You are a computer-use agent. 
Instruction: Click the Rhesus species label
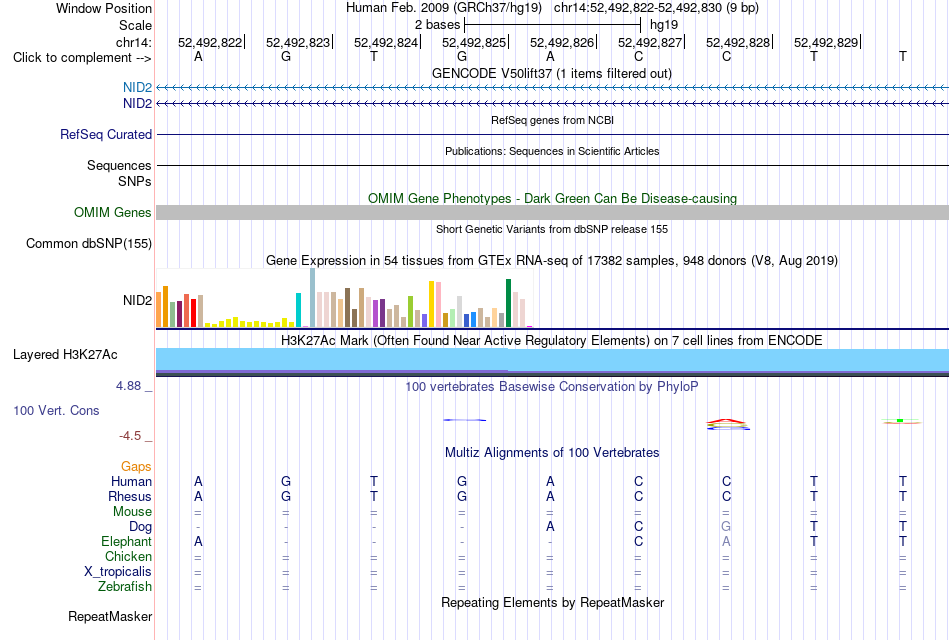pos(130,496)
